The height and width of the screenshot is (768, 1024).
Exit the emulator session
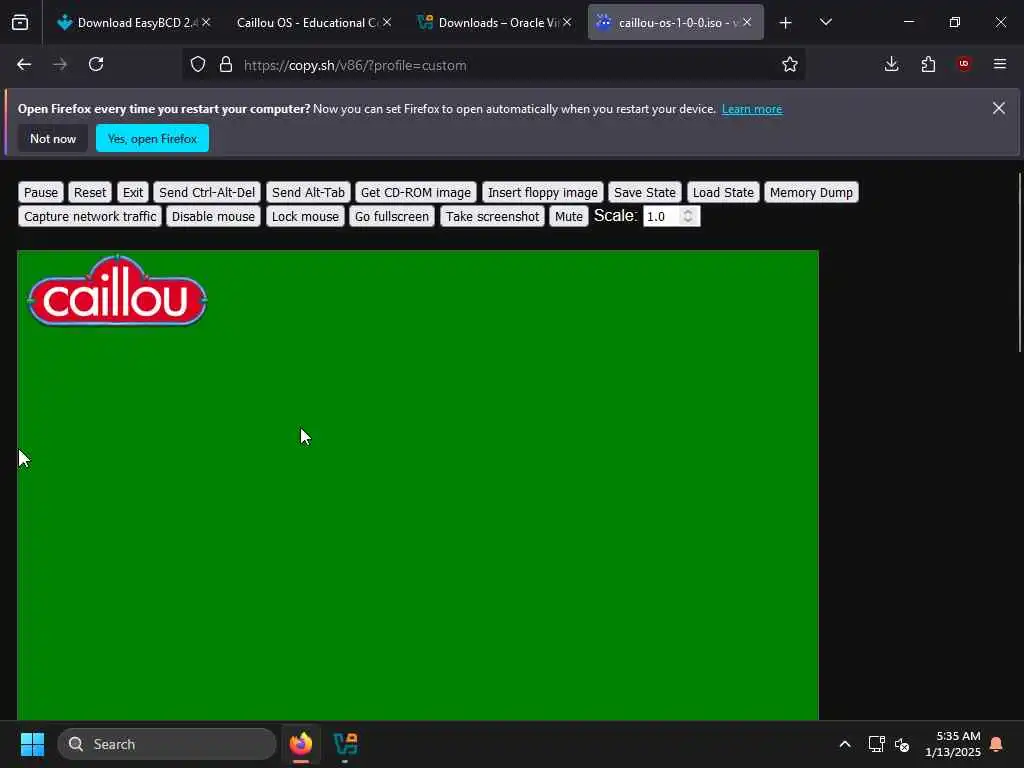pyautogui.click(x=133, y=193)
